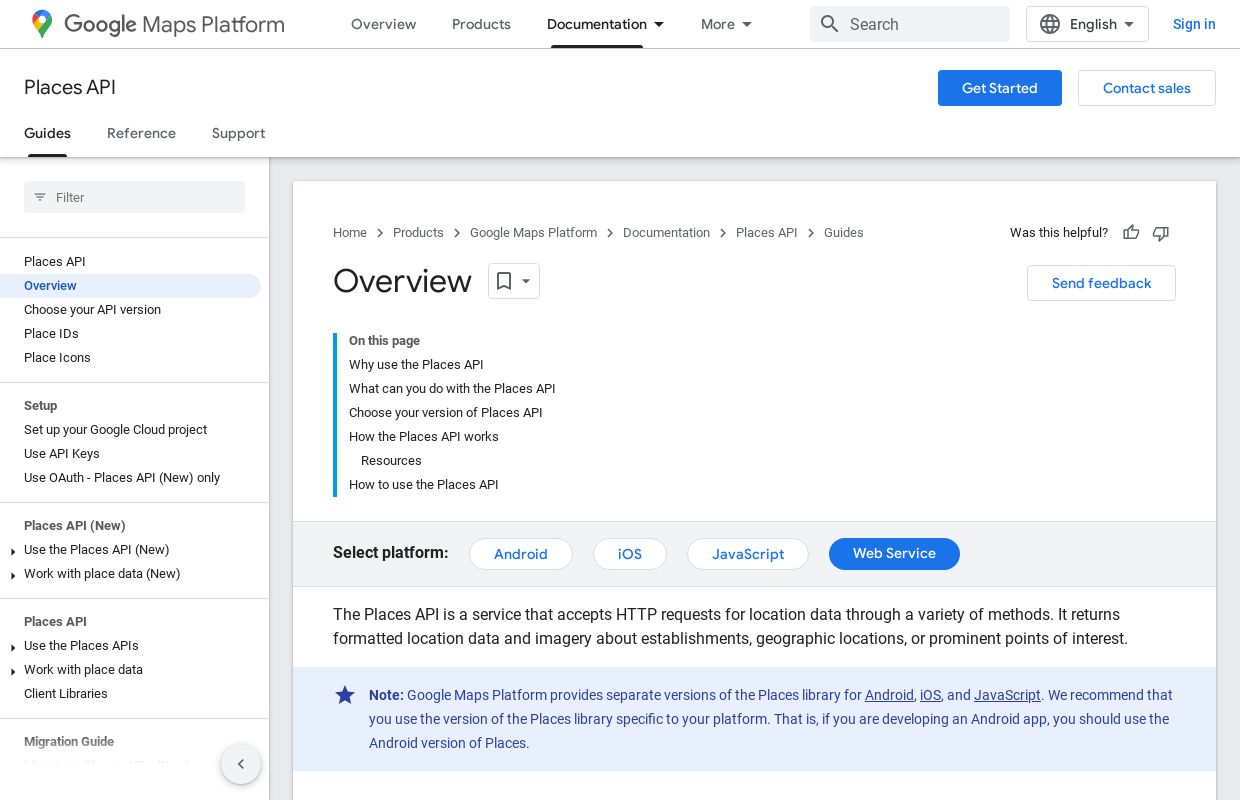
Task: Open Use API Keys sidebar item
Action: coord(62,454)
